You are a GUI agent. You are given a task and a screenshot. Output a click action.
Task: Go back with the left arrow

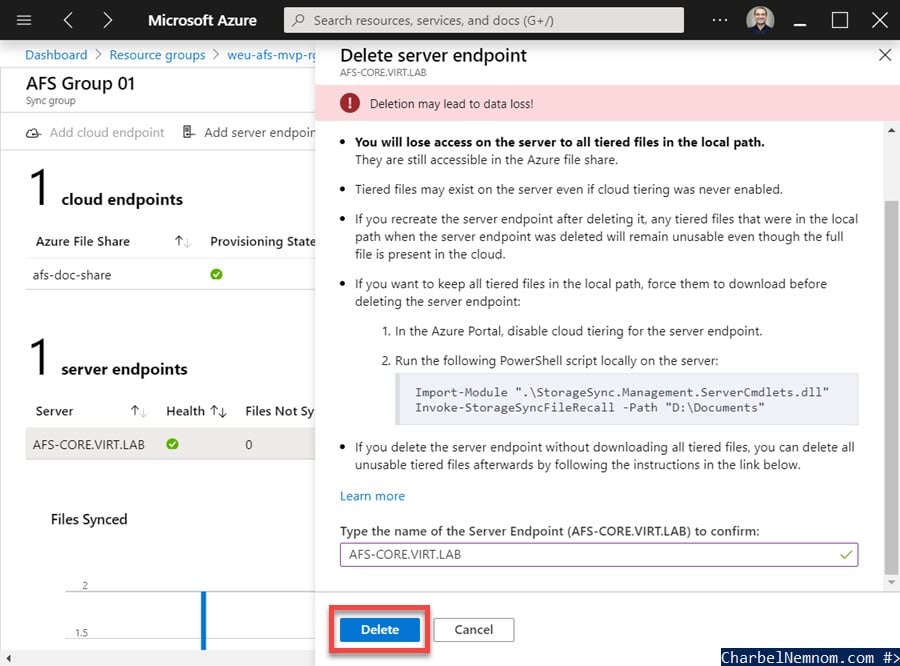point(68,21)
